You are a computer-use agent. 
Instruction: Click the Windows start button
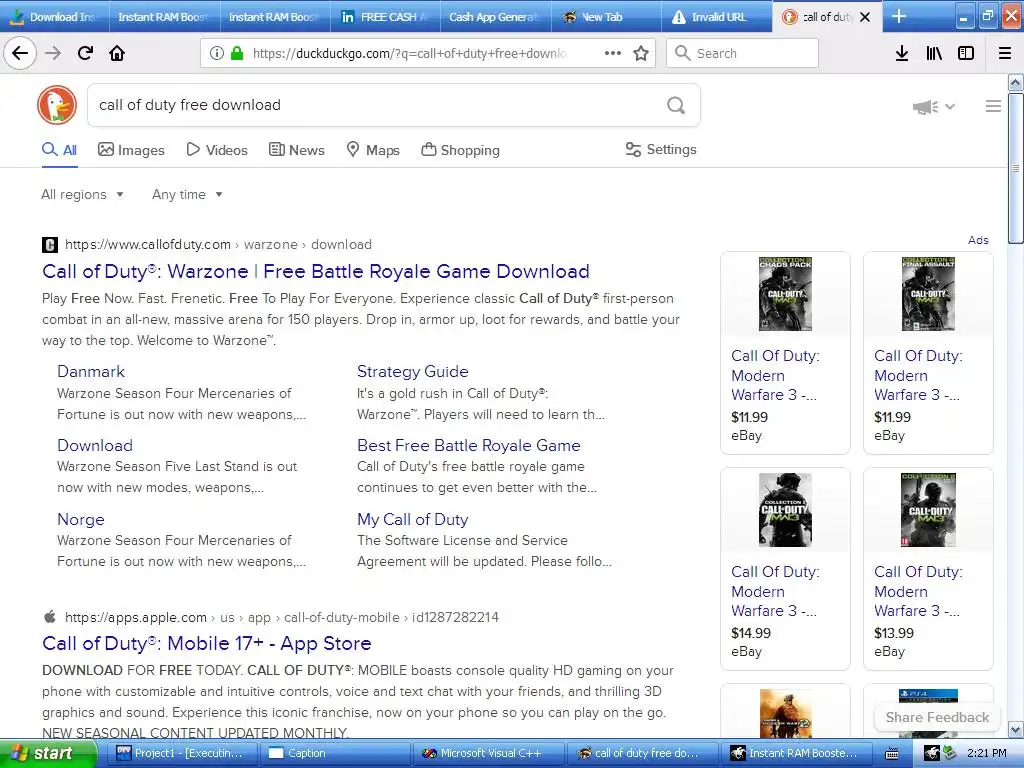coord(48,754)
